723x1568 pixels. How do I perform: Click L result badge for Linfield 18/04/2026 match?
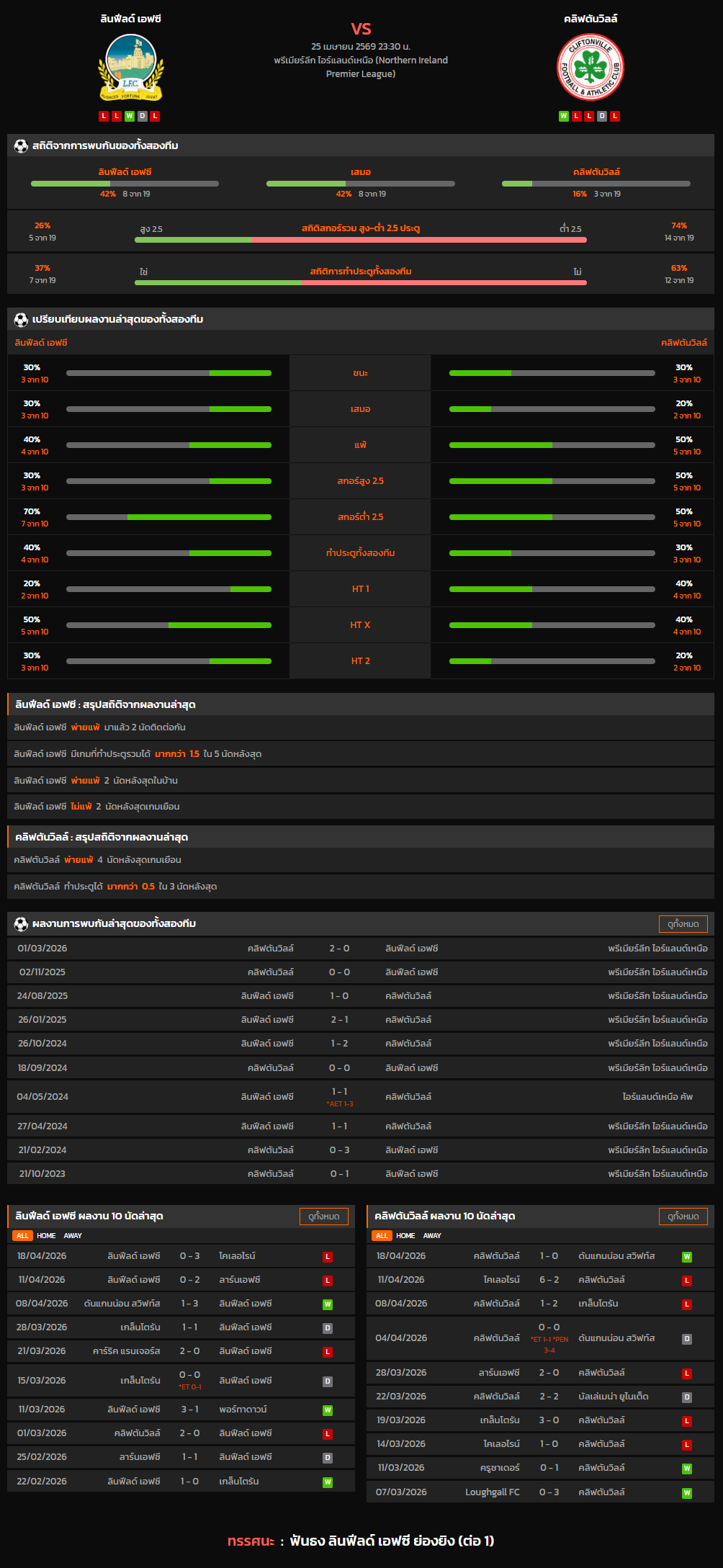pos(328,1256)
